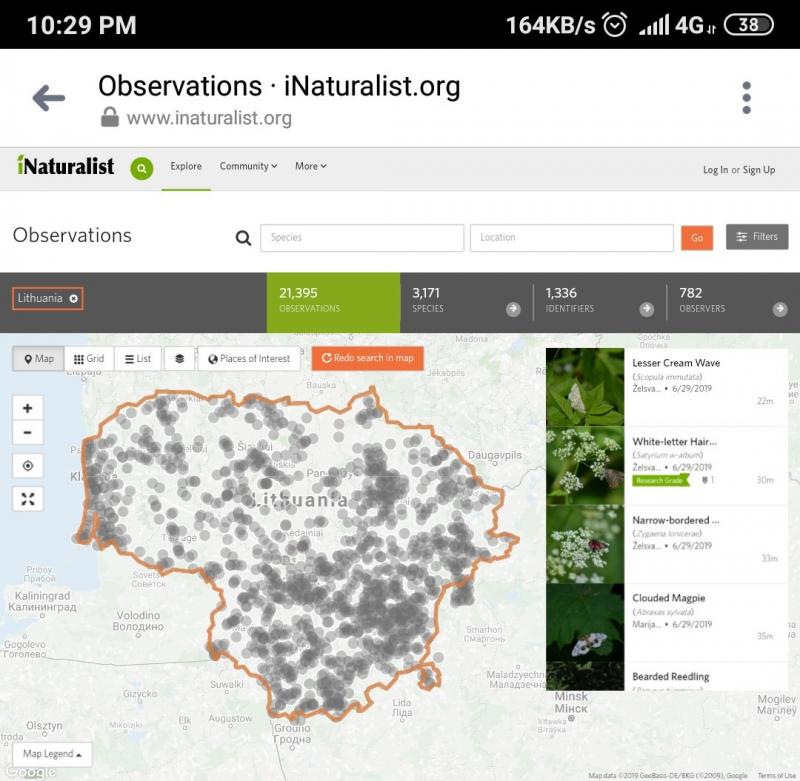Click the Daugavpils map label
This screenshot has height=781, width=800.
[494, 455]
